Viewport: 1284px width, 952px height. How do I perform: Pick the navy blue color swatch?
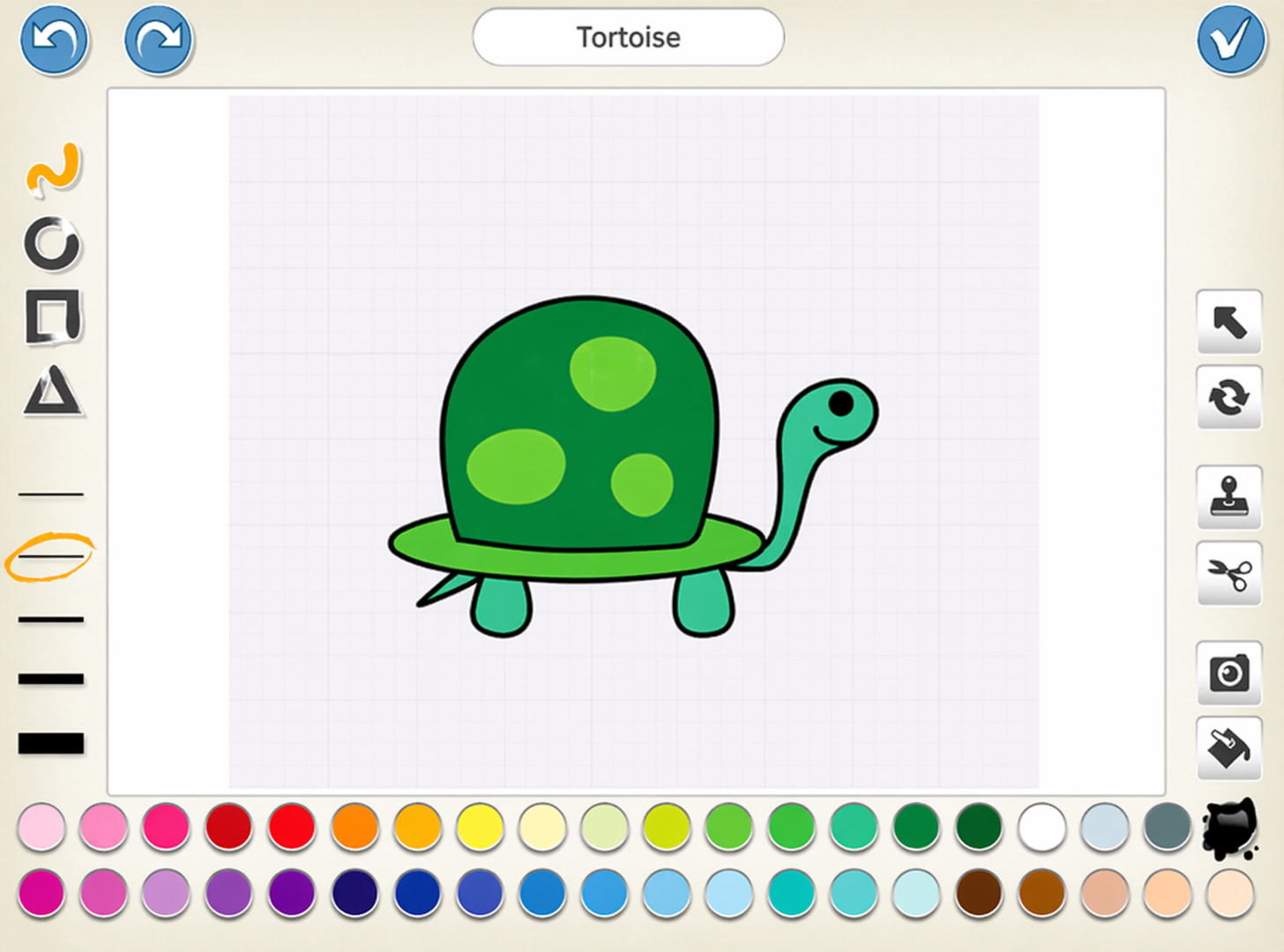tap(355, 893)
